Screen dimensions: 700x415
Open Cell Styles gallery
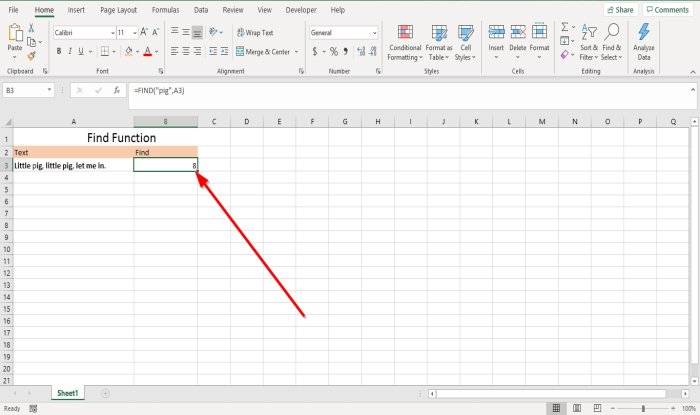tap(466, 42)
